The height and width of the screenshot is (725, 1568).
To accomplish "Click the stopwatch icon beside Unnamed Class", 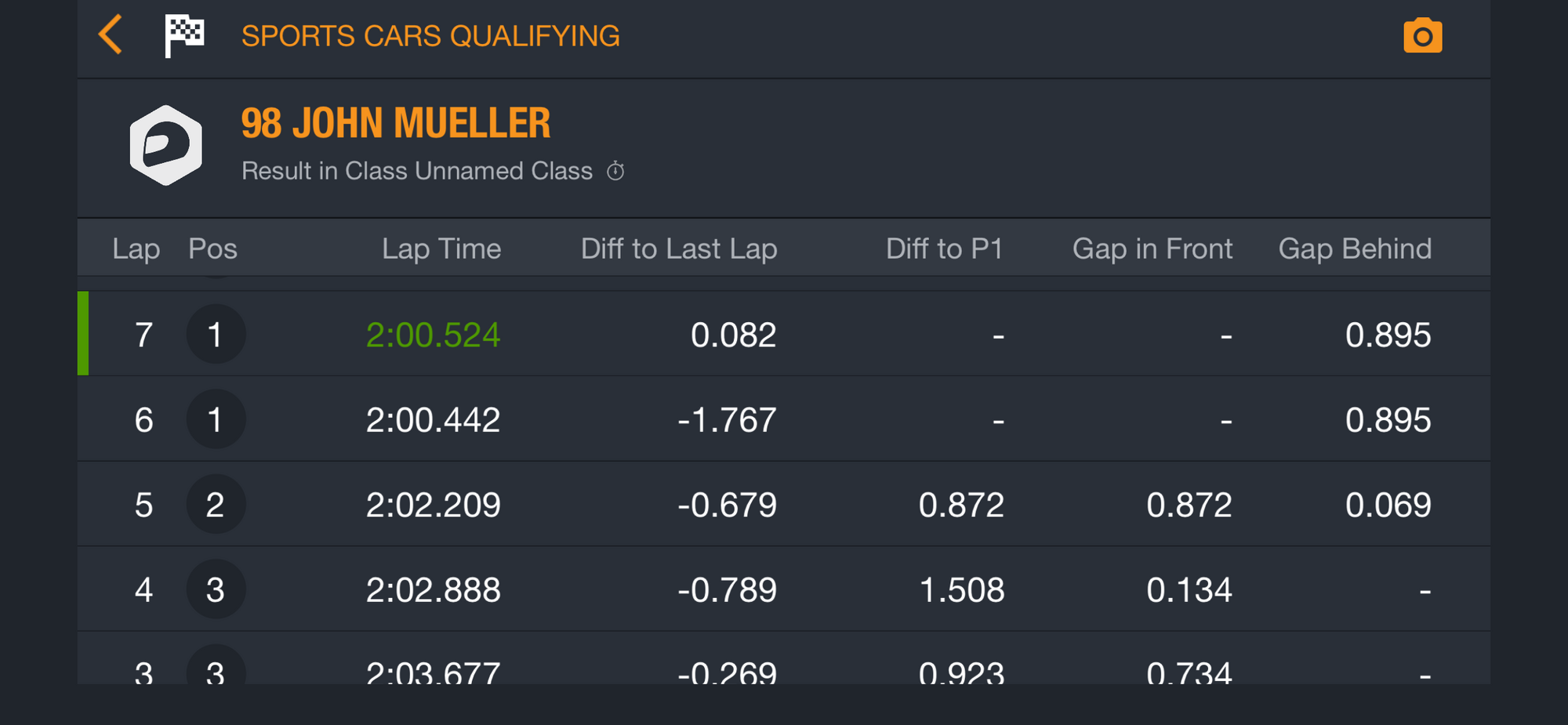I will pos(616,171).
